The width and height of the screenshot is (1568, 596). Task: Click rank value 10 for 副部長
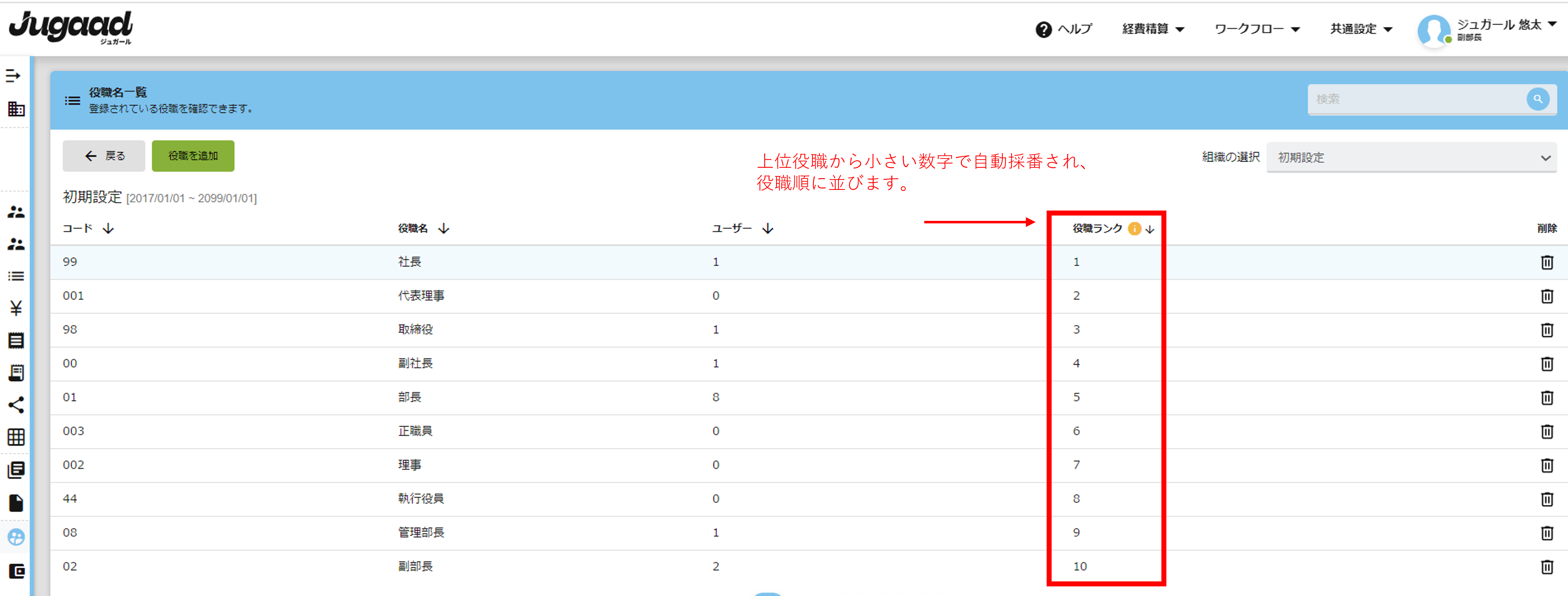(x=1080, y=566)
